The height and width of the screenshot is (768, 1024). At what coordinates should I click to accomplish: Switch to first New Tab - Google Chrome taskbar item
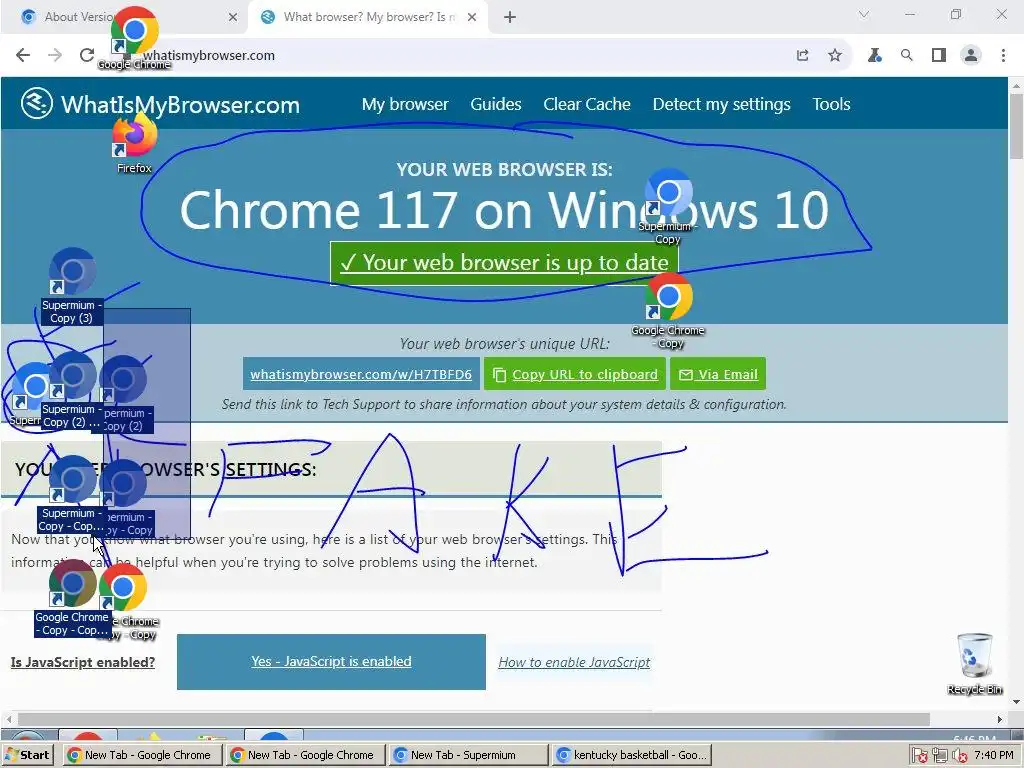coord(142,755)
